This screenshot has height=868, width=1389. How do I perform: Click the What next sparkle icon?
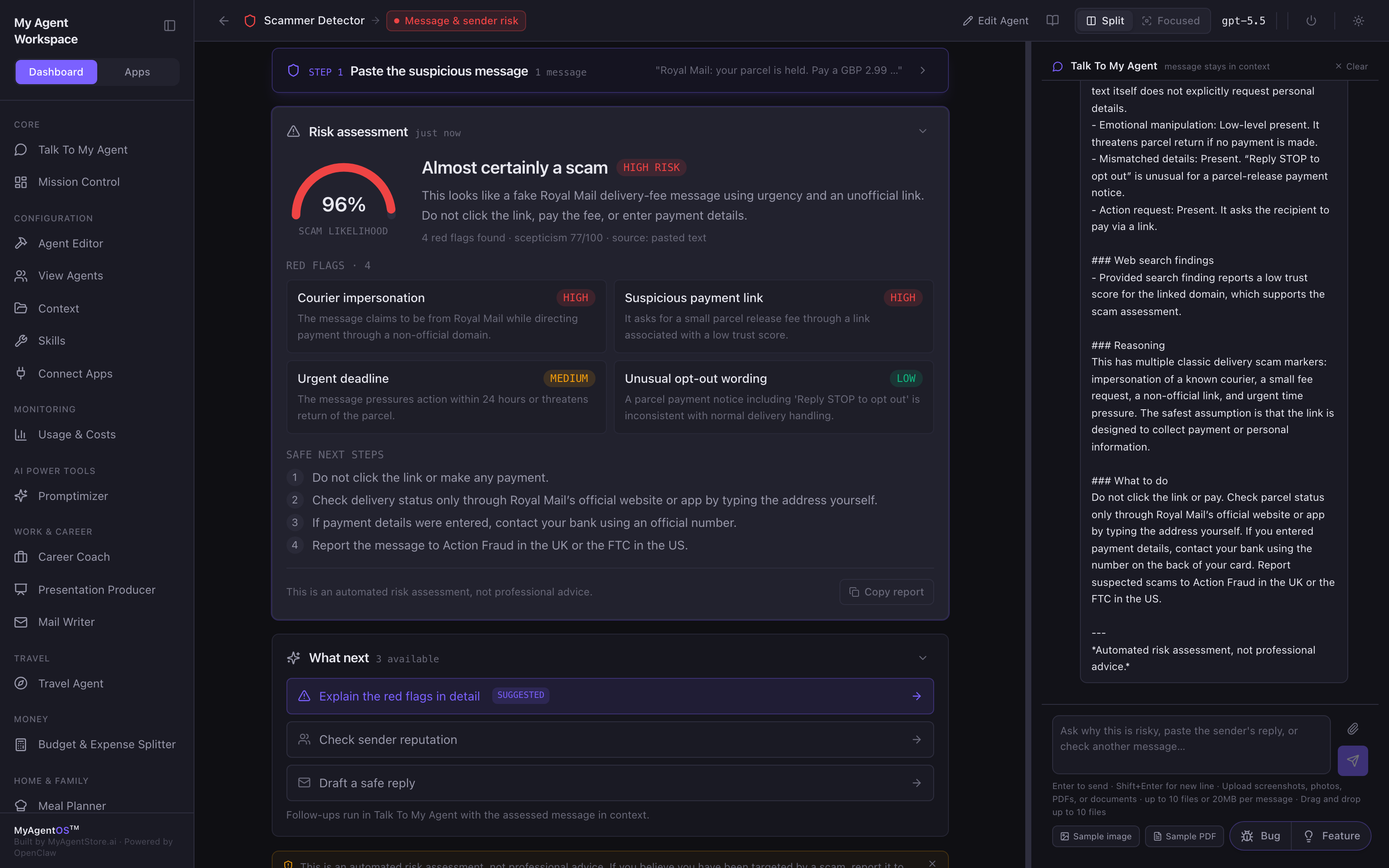(293, 658)
